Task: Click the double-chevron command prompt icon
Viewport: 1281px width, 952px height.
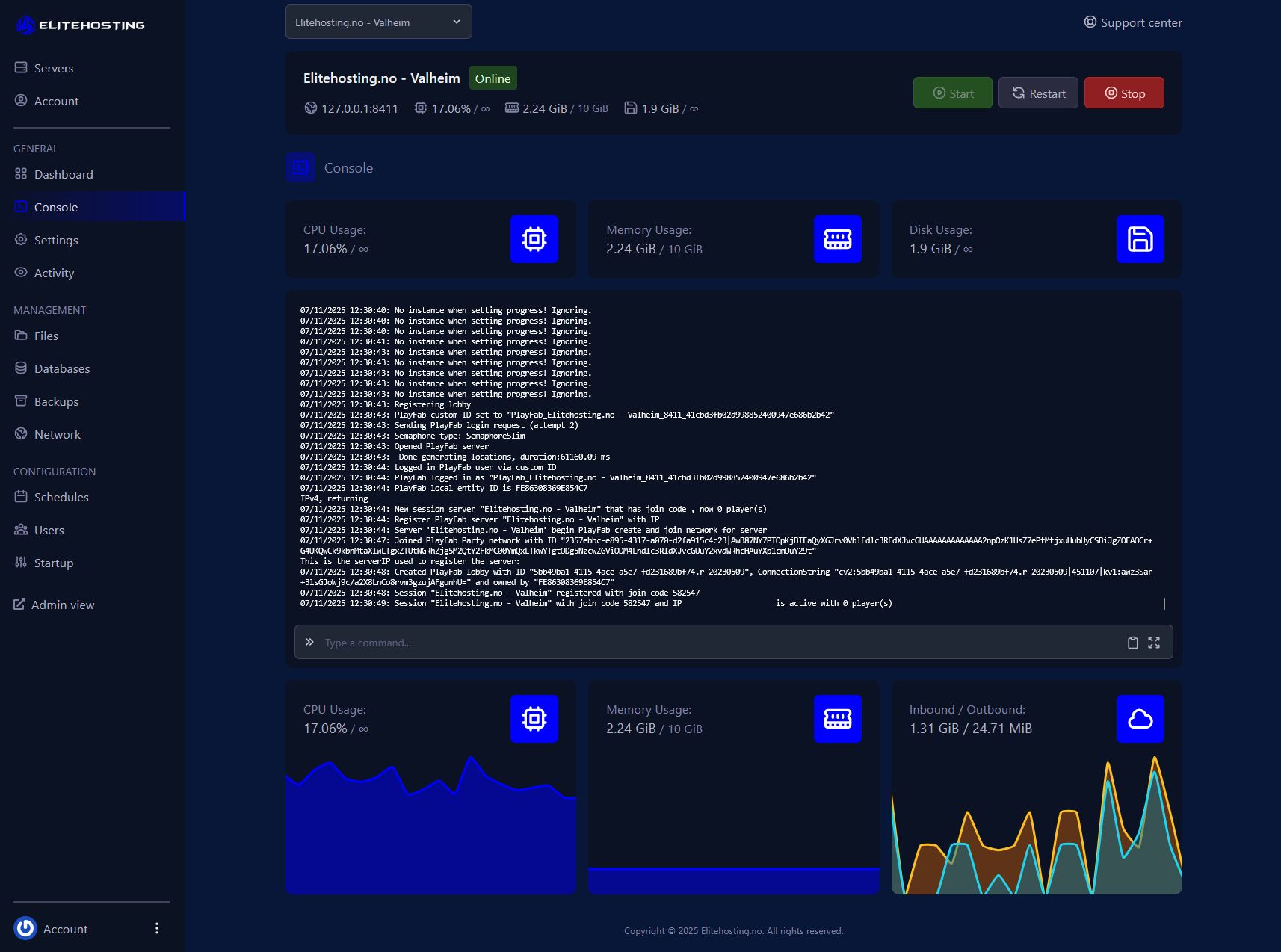Action: 309,642
